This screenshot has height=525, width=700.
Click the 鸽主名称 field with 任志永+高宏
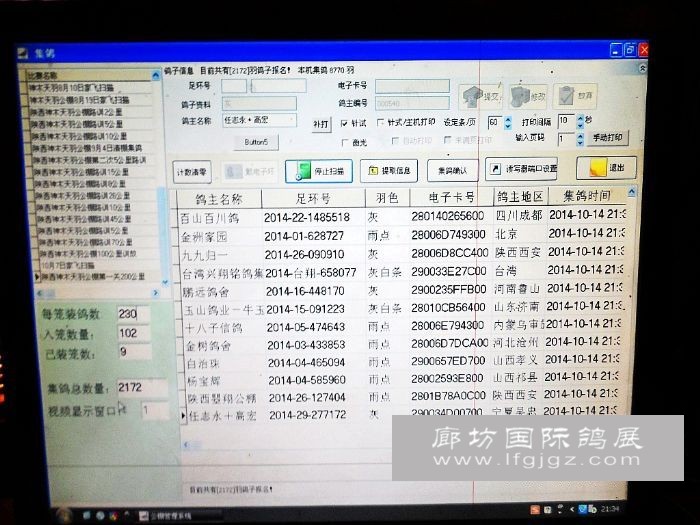point(259,120)
